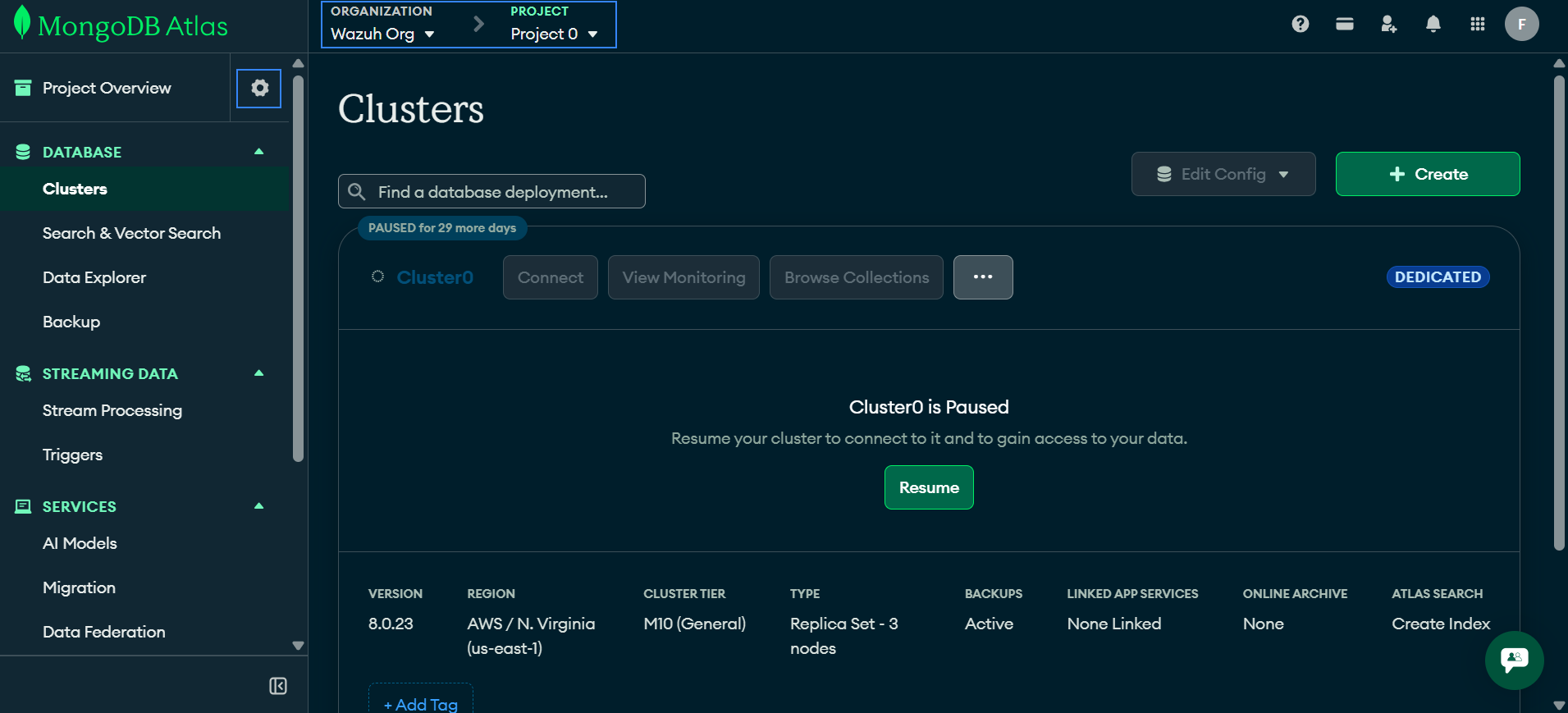Image resolution: width=1568 pixels, height=713 pixels.
Task: Select Clusters in the sidebar
Action: (144, 189)
